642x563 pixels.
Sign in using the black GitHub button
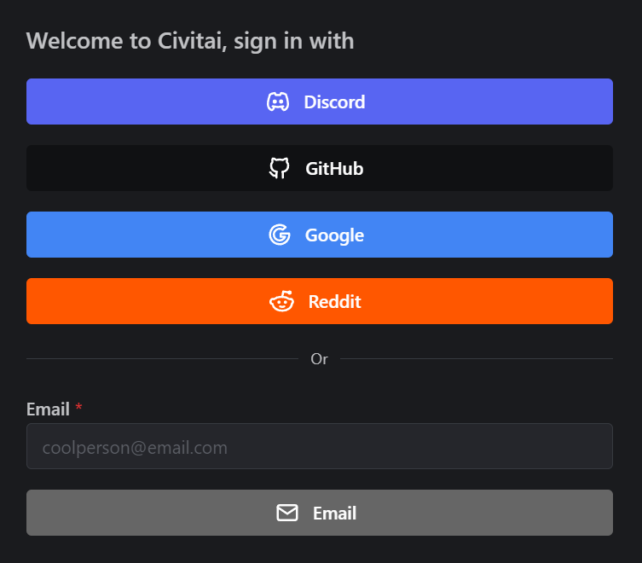pyautogui.click(x=319, y=168)
